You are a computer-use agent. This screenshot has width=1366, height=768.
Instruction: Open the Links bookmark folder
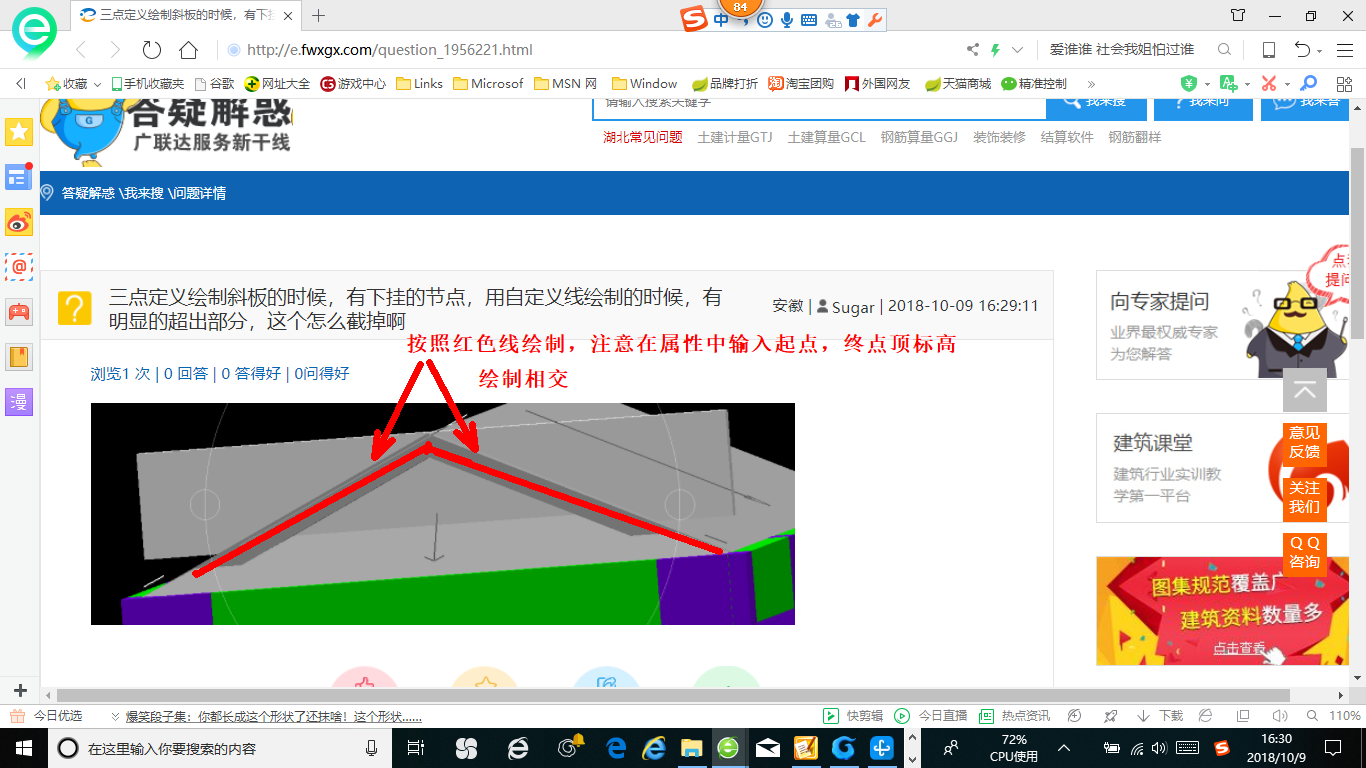419,84
